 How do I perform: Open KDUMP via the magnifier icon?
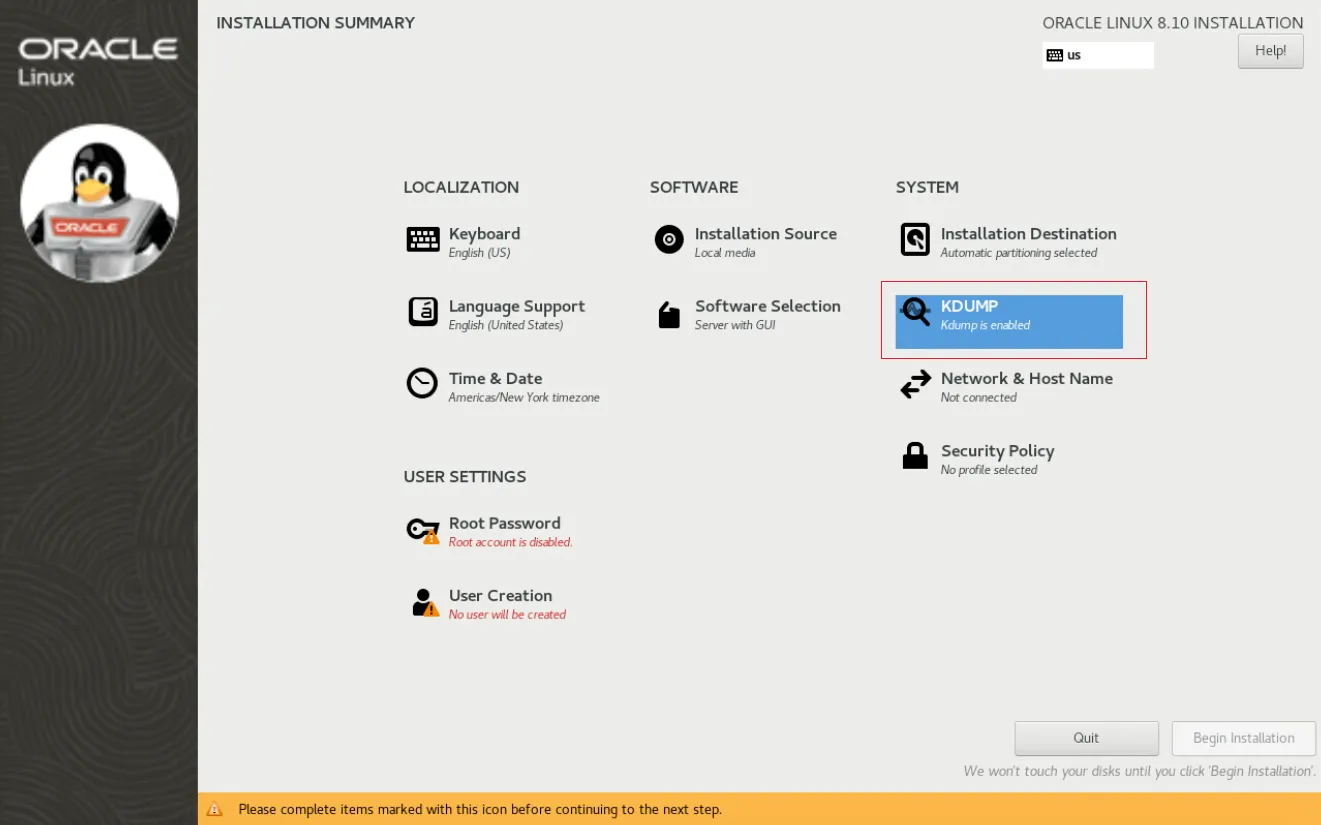click(914, 311)
